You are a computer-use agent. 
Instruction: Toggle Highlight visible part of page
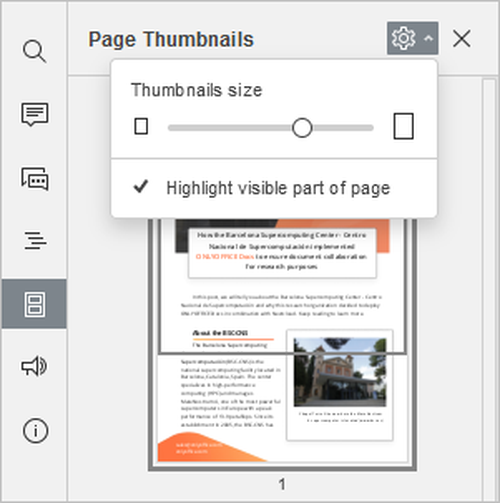274,188
